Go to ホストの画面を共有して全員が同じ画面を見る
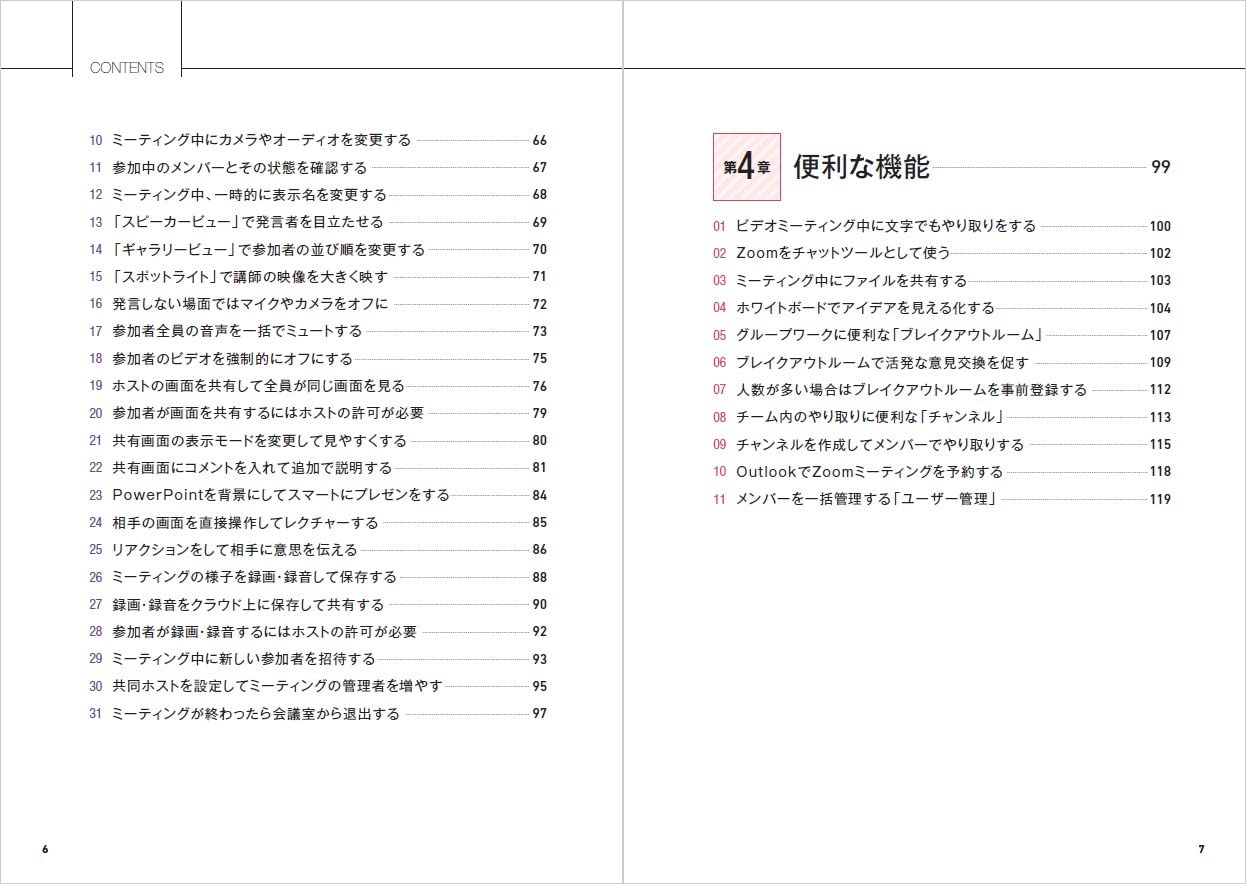 [x=258, y=386]
